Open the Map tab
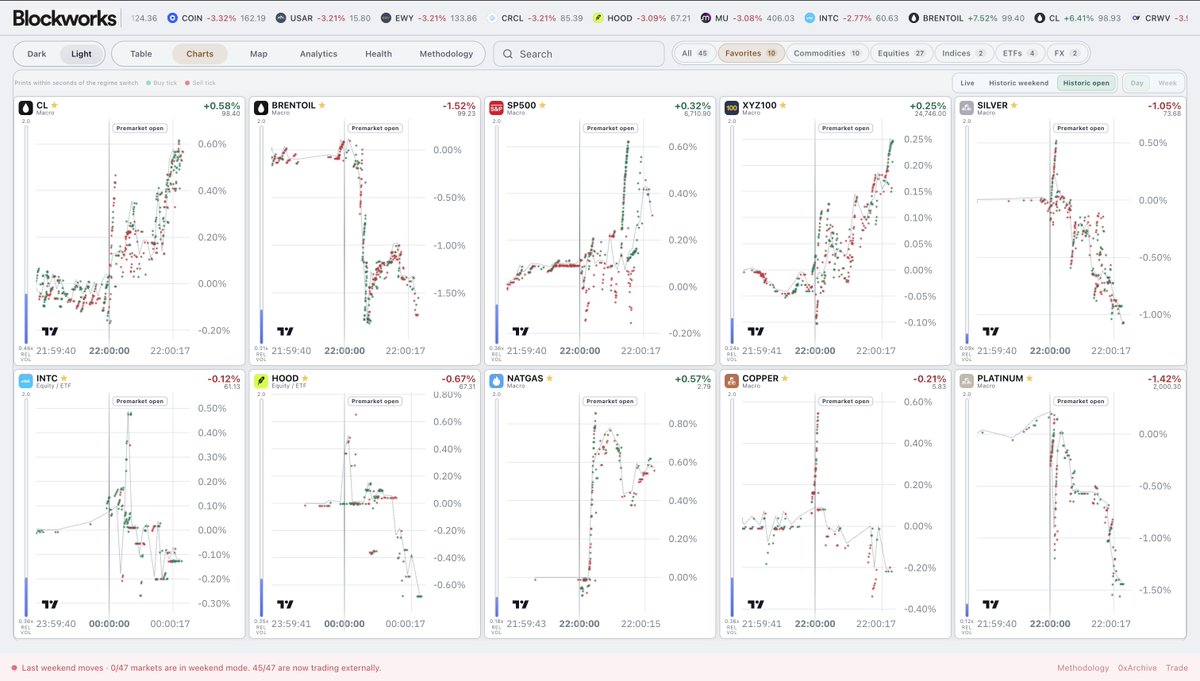 tap(259, 54)
